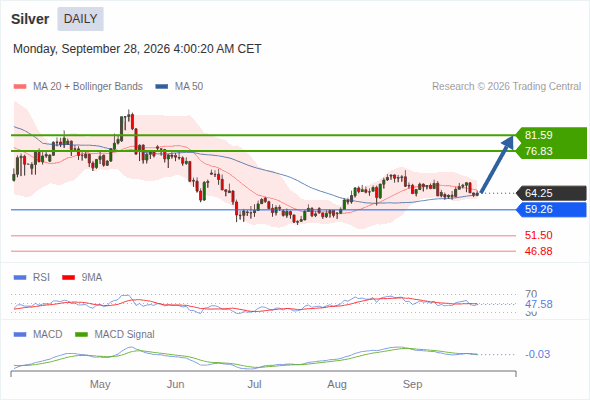590x400 pixels.
Task: Click the MACD value -0.03
Action: coord(537,354)
